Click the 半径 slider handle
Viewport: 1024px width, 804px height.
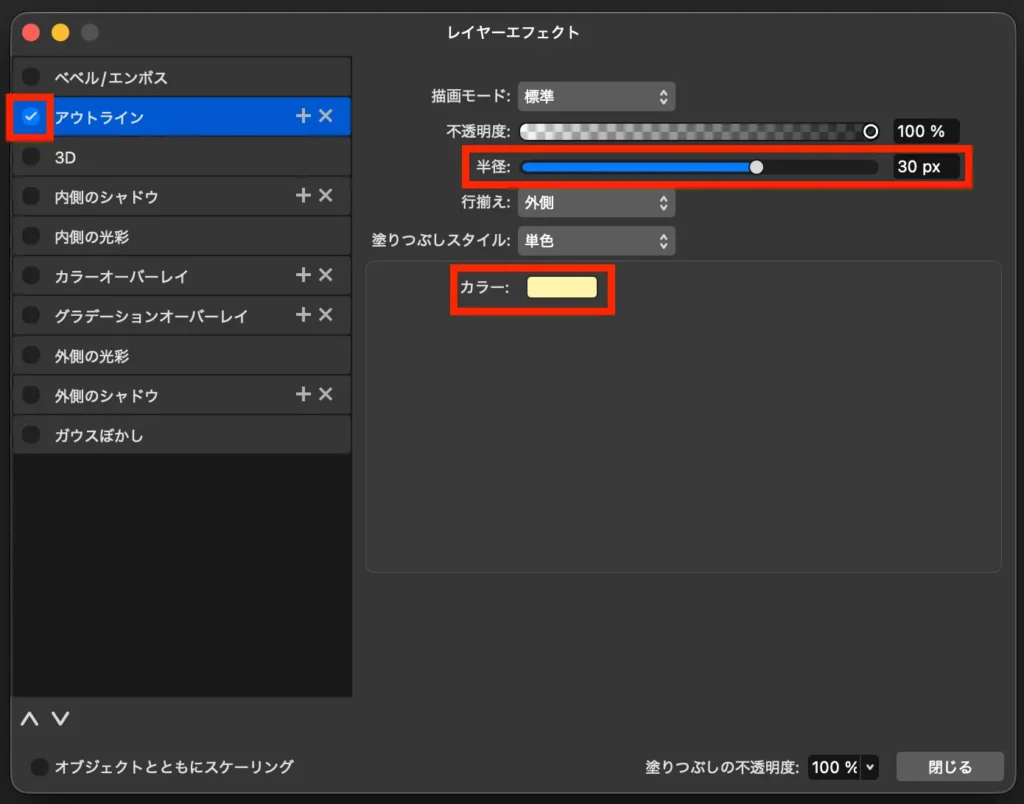pos(756,167)
